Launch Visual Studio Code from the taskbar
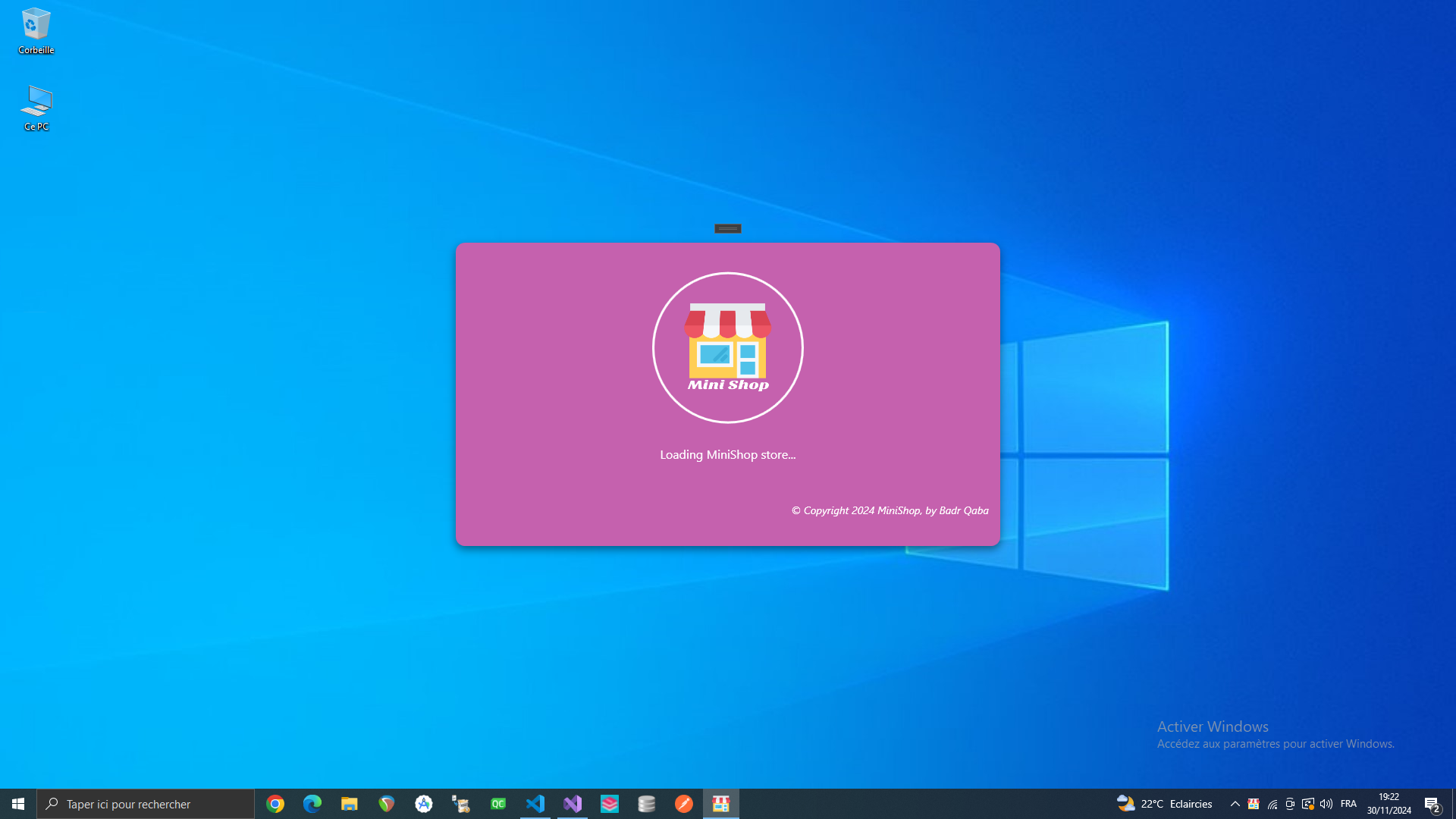This screenshot has height=819, width=1456. pyautogui.click(x=535, y=803)
